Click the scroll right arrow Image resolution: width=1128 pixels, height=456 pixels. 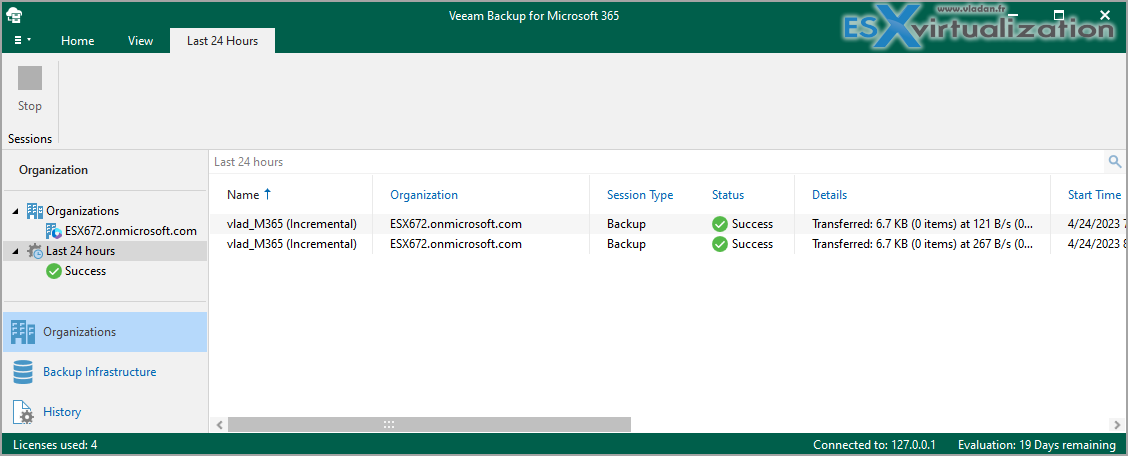coord(1115,424)
